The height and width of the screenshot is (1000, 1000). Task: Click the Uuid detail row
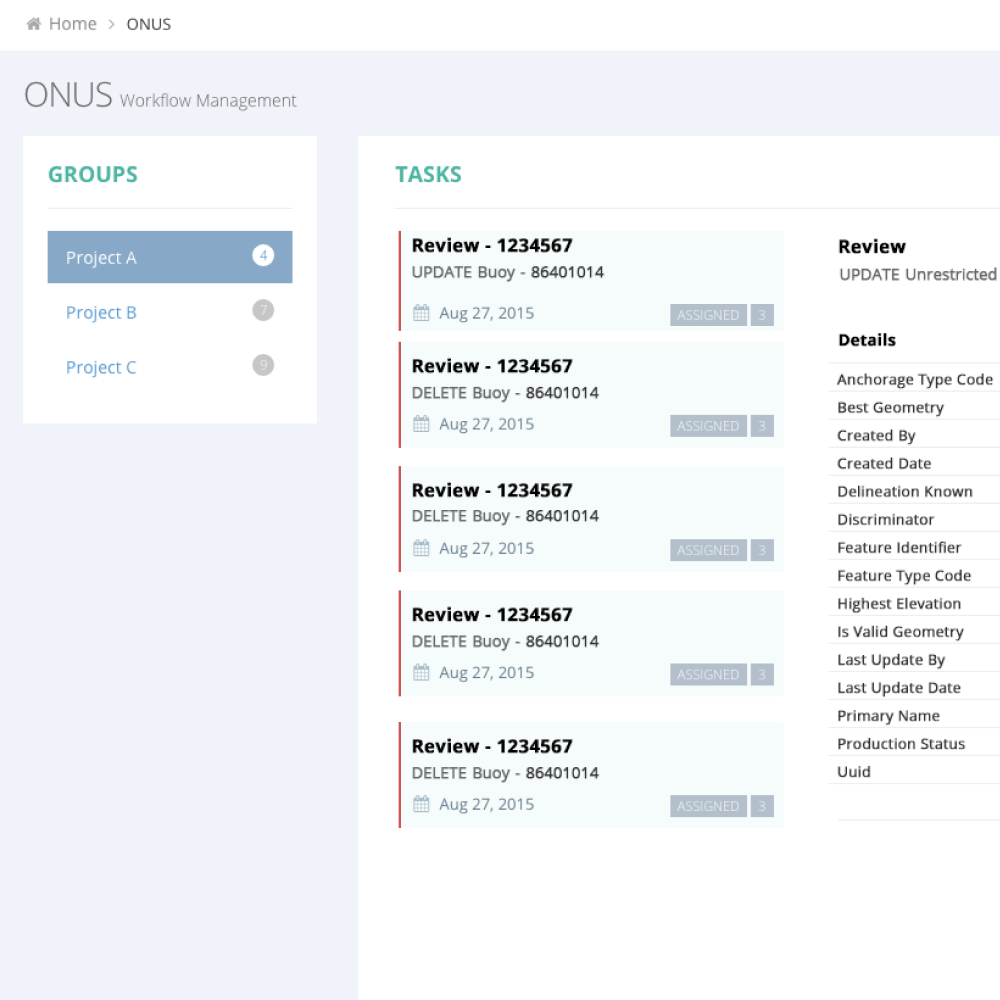(914, 771)
